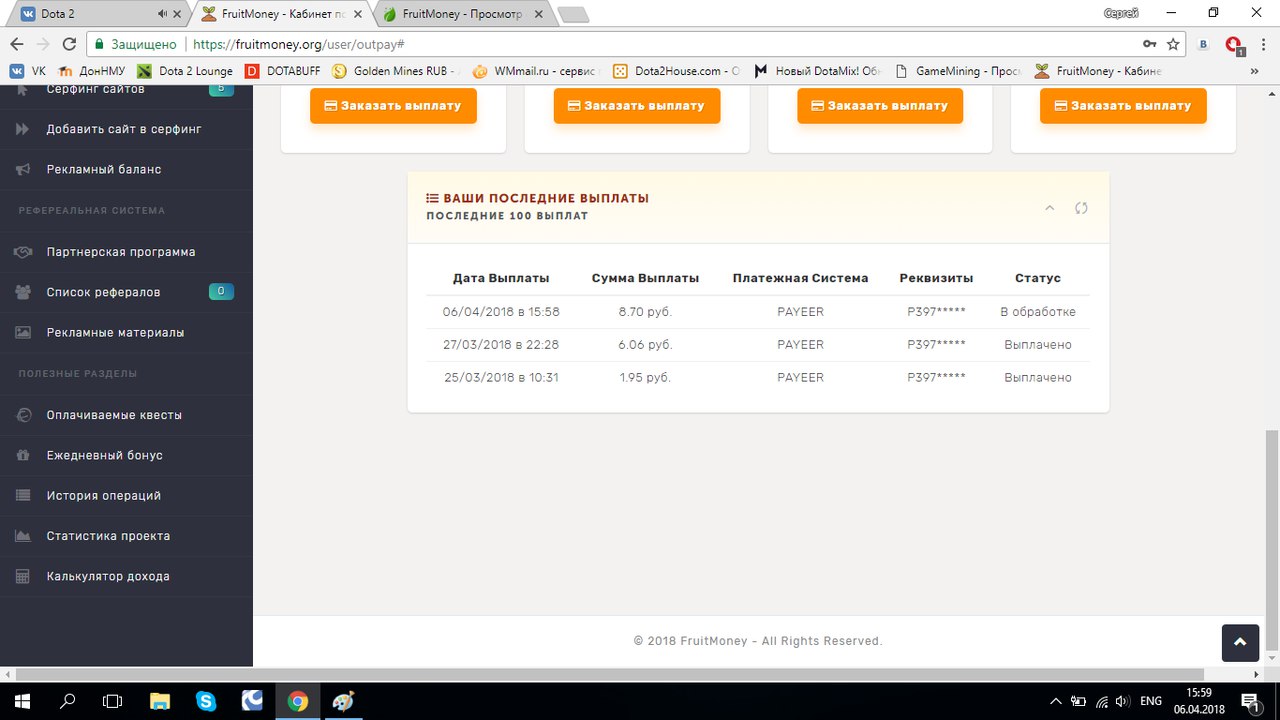Screen dimensions: 1280x720
Task: Open a new Chrome tab
Action: pos(573,14)
